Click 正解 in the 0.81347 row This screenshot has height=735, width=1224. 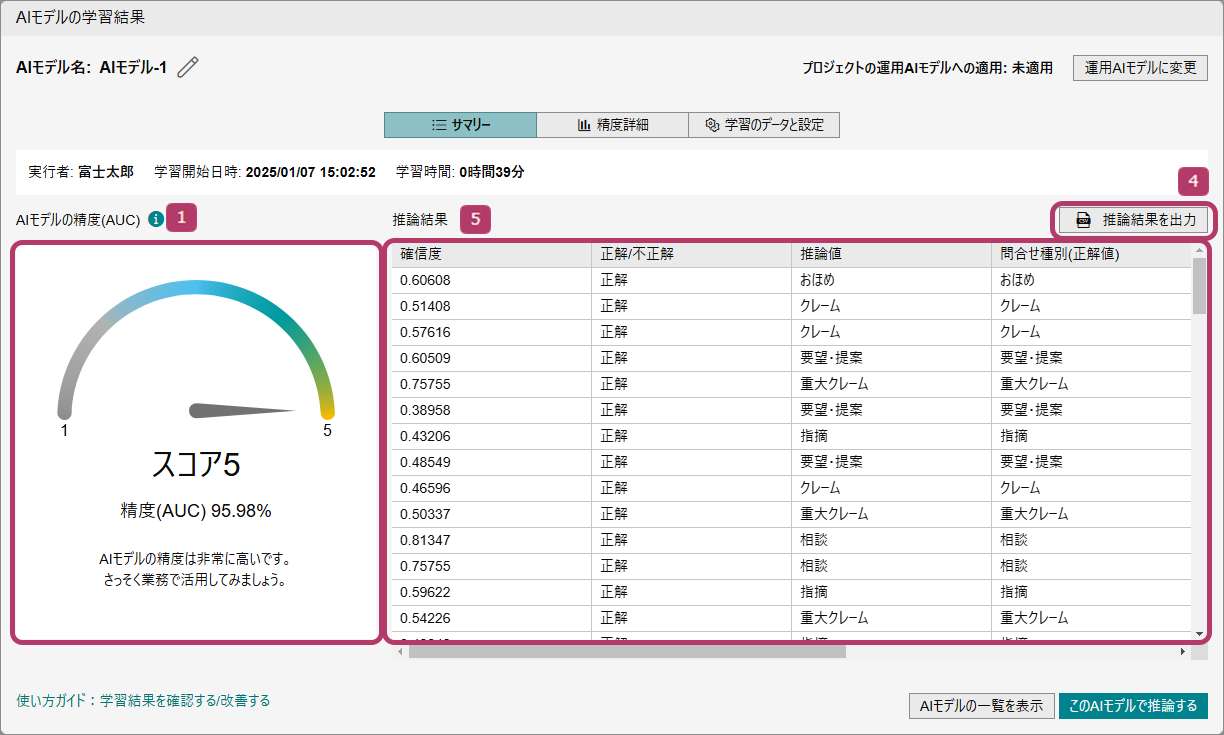click(x=691, y=540)
